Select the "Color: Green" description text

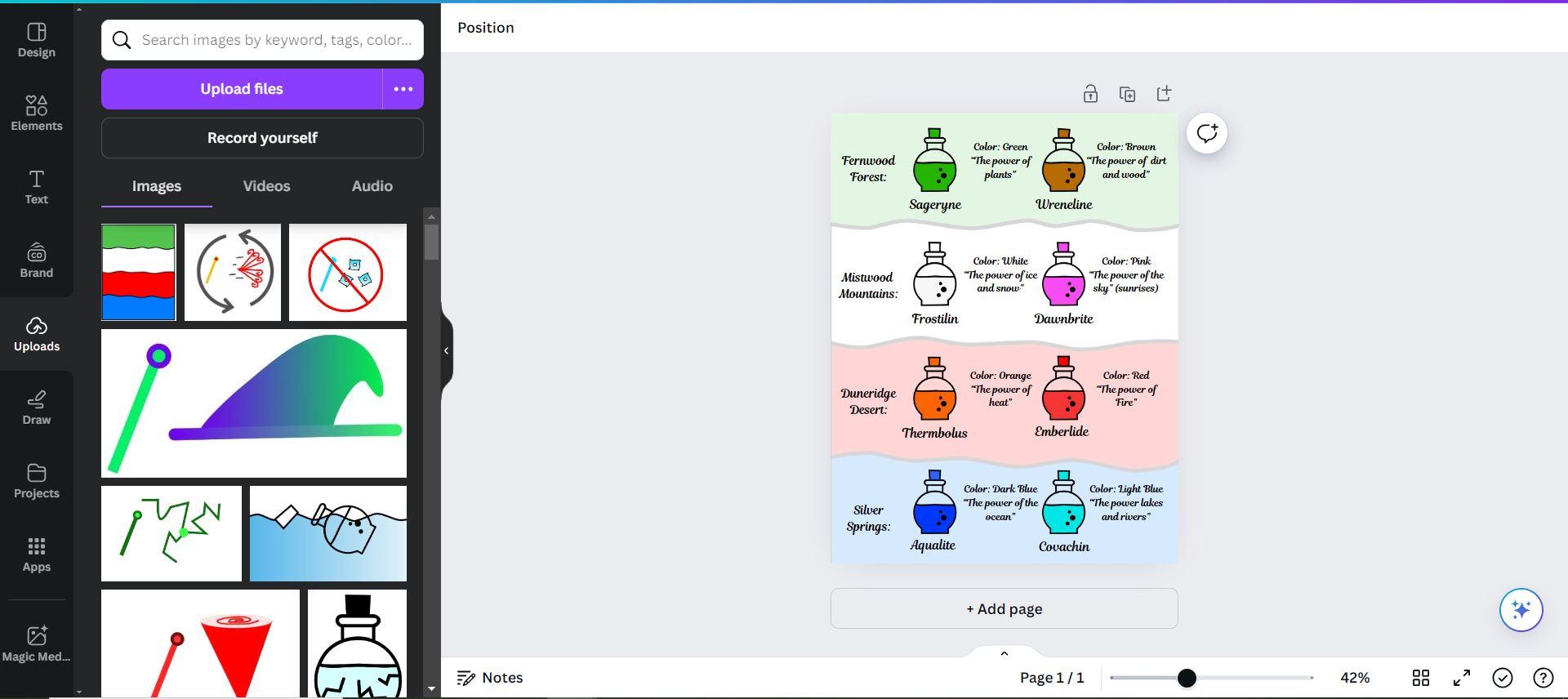click(1000, 160)
